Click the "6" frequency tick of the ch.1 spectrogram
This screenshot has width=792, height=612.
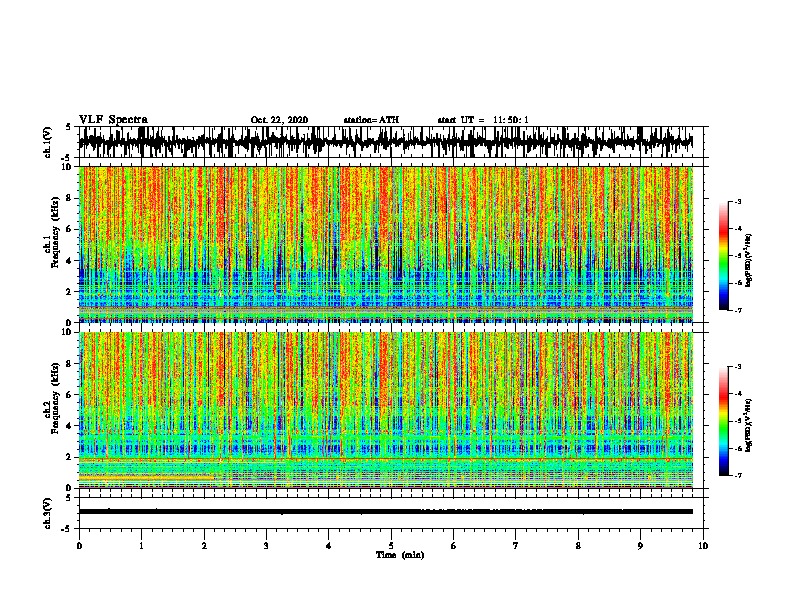point(71,229)
